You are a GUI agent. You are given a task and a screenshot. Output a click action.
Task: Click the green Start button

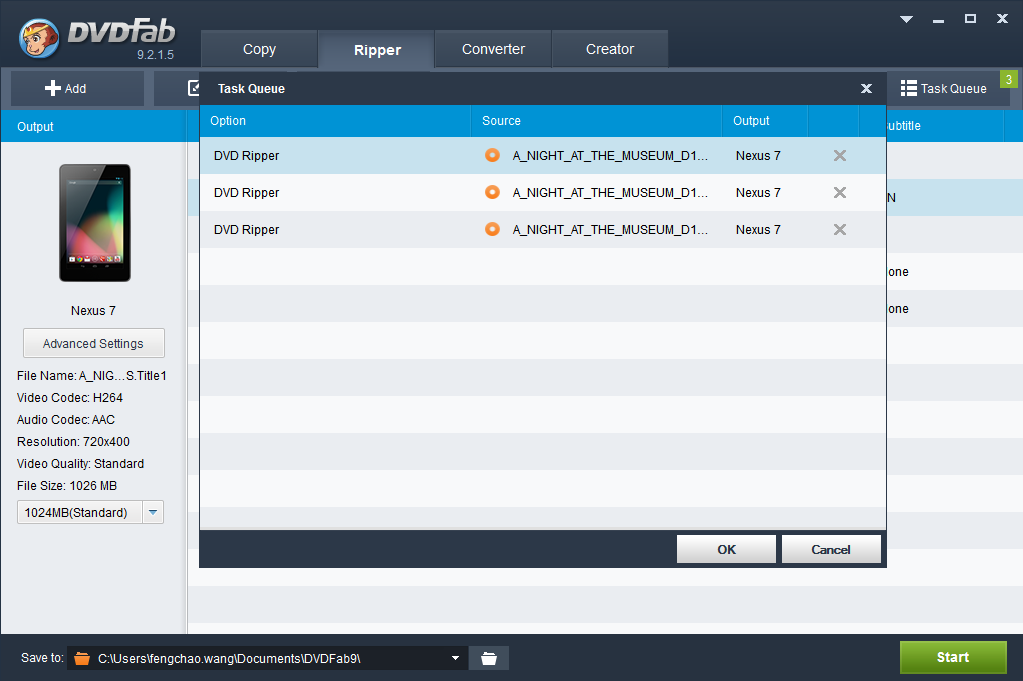(x=952, y=657)
